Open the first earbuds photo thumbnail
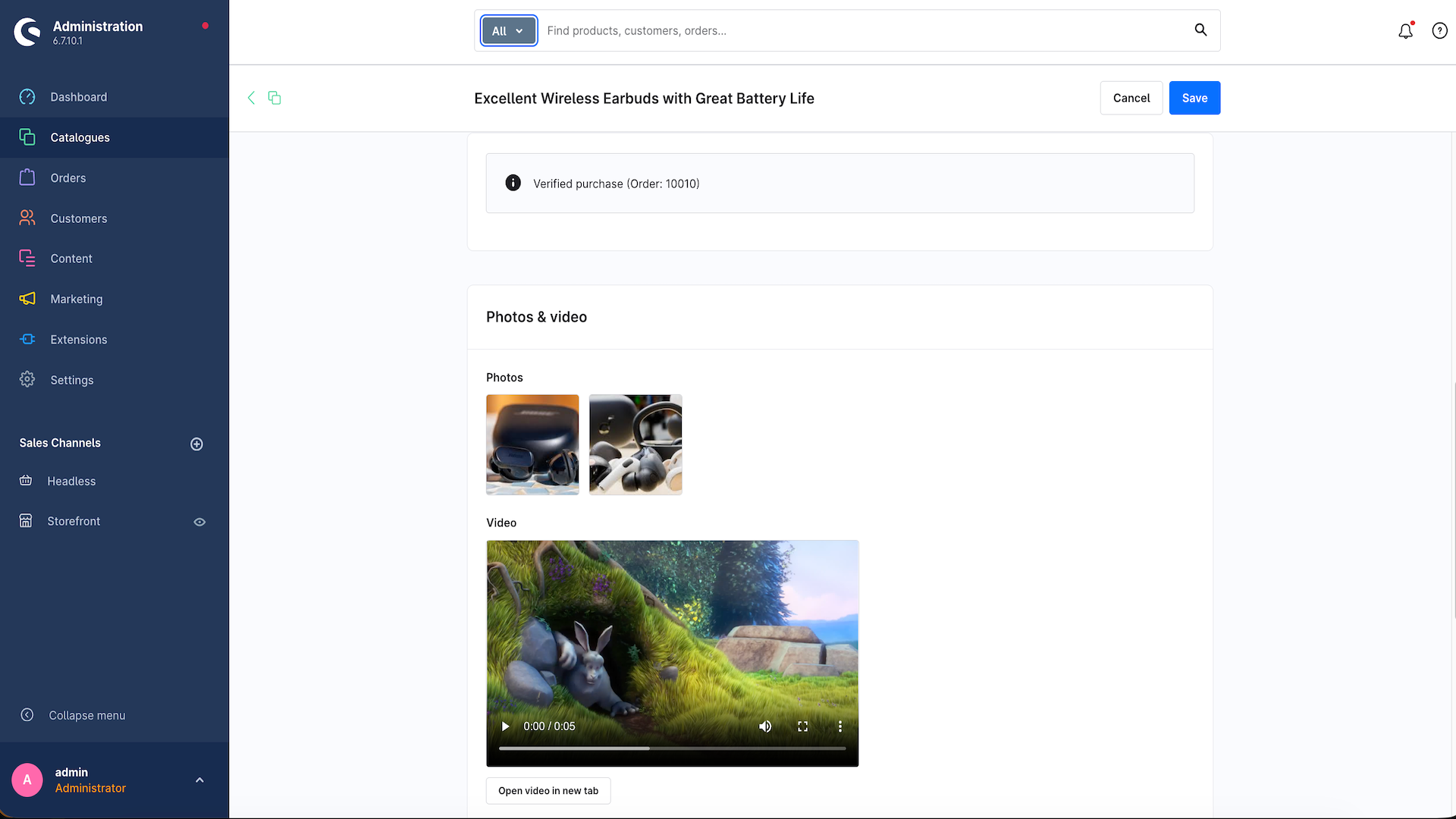 pyautogui.click(x=532, y=444)
